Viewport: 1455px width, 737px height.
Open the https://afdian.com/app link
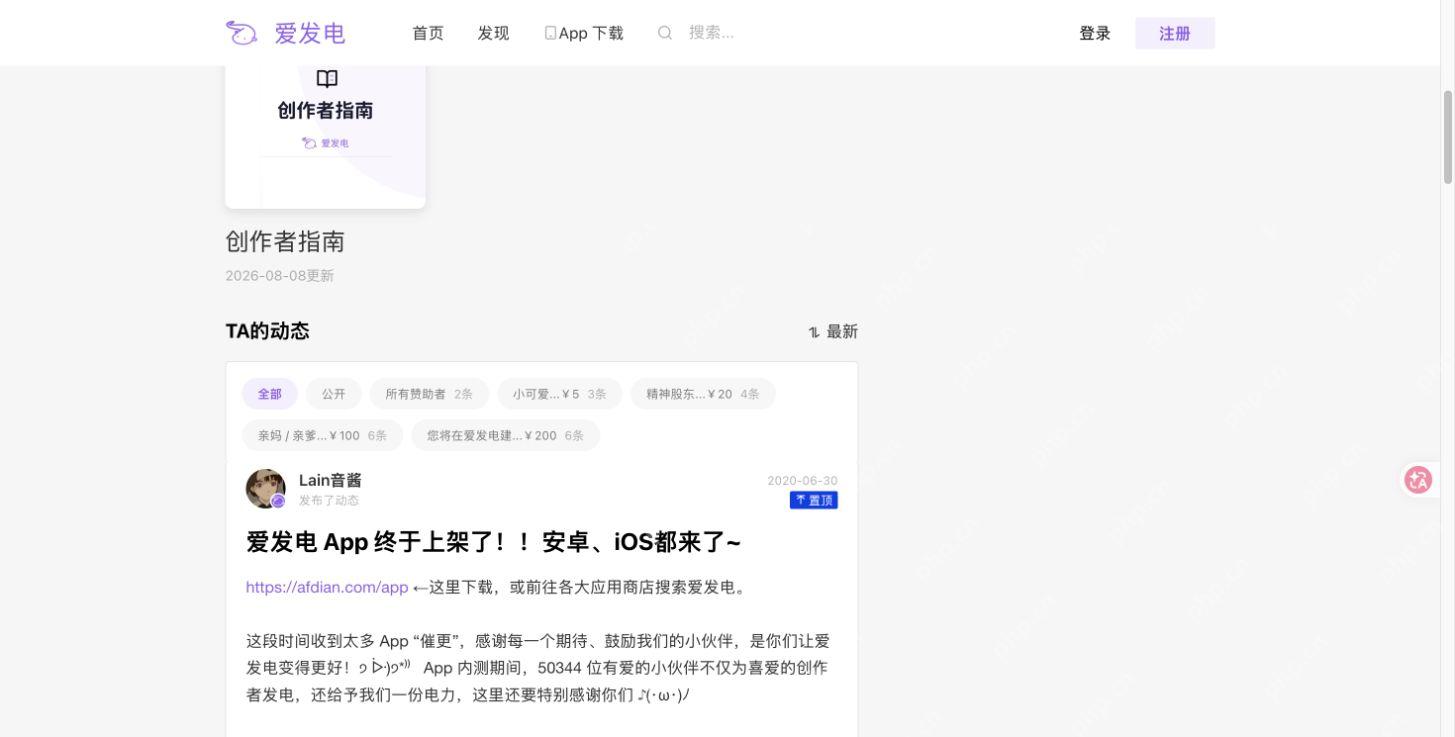point(327,588)
